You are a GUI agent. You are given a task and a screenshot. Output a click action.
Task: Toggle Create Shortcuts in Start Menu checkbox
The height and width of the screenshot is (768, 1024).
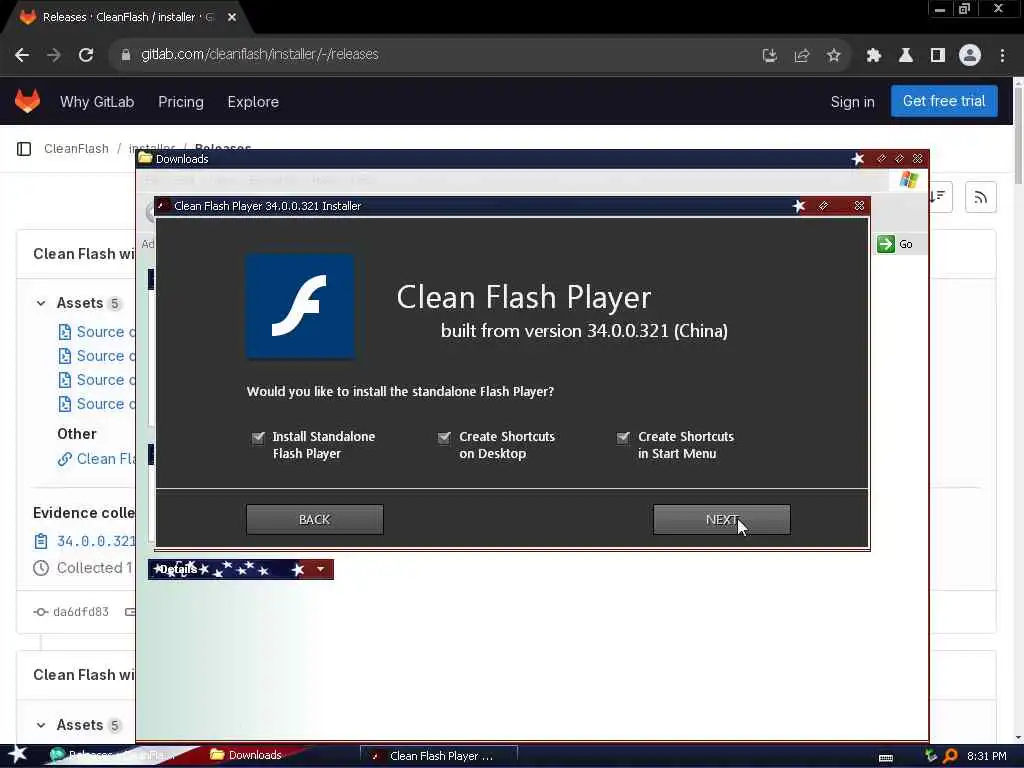[x=623, y=437]
